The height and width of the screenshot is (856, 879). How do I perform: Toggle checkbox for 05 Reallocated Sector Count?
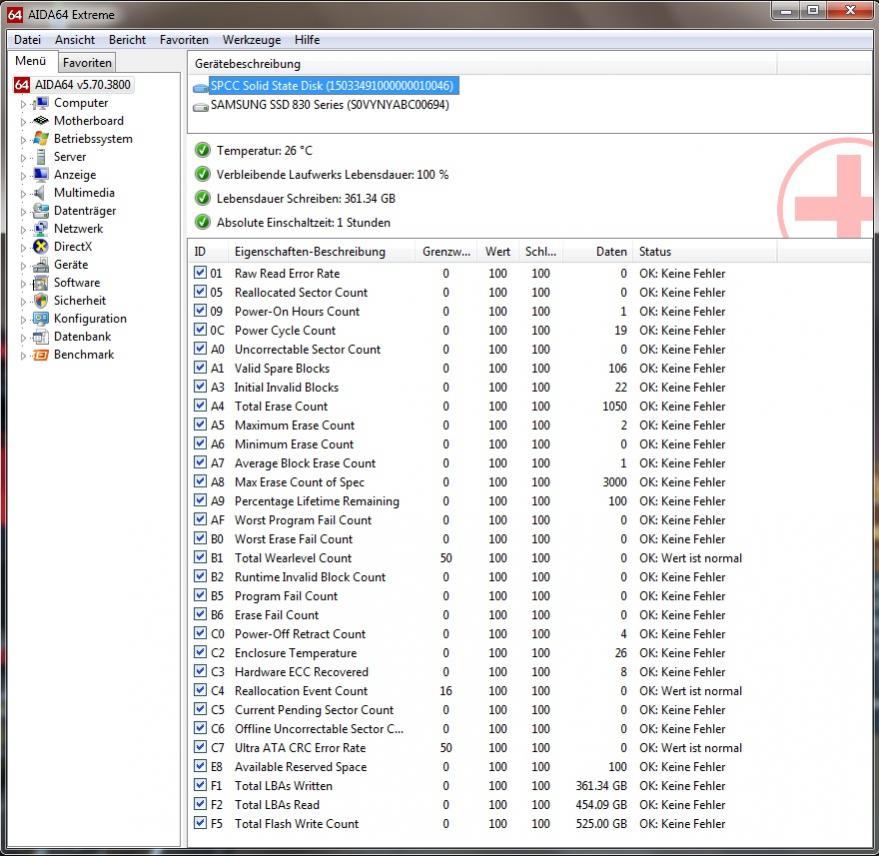pos(200,291)
